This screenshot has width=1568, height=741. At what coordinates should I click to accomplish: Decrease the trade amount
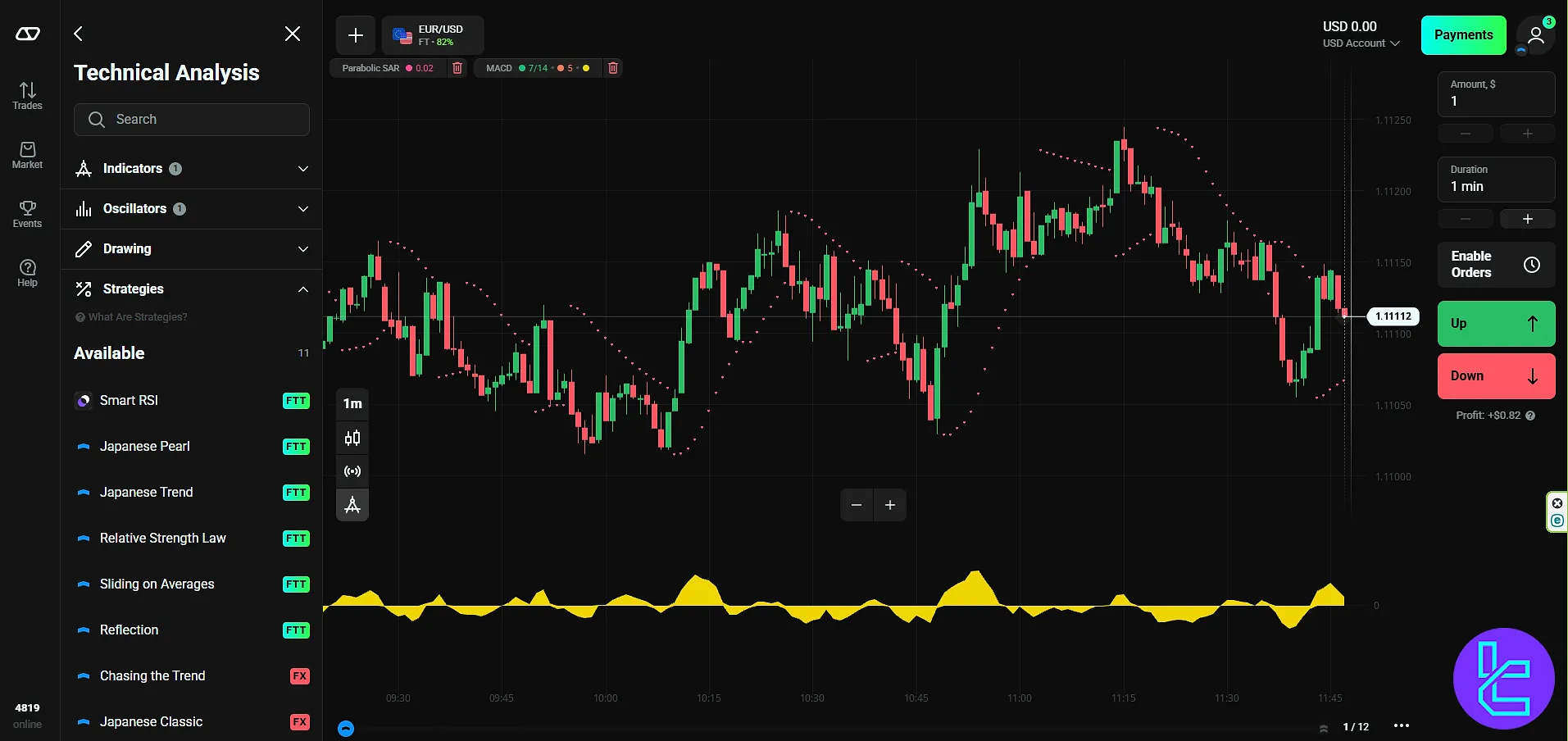[1466, 134]
